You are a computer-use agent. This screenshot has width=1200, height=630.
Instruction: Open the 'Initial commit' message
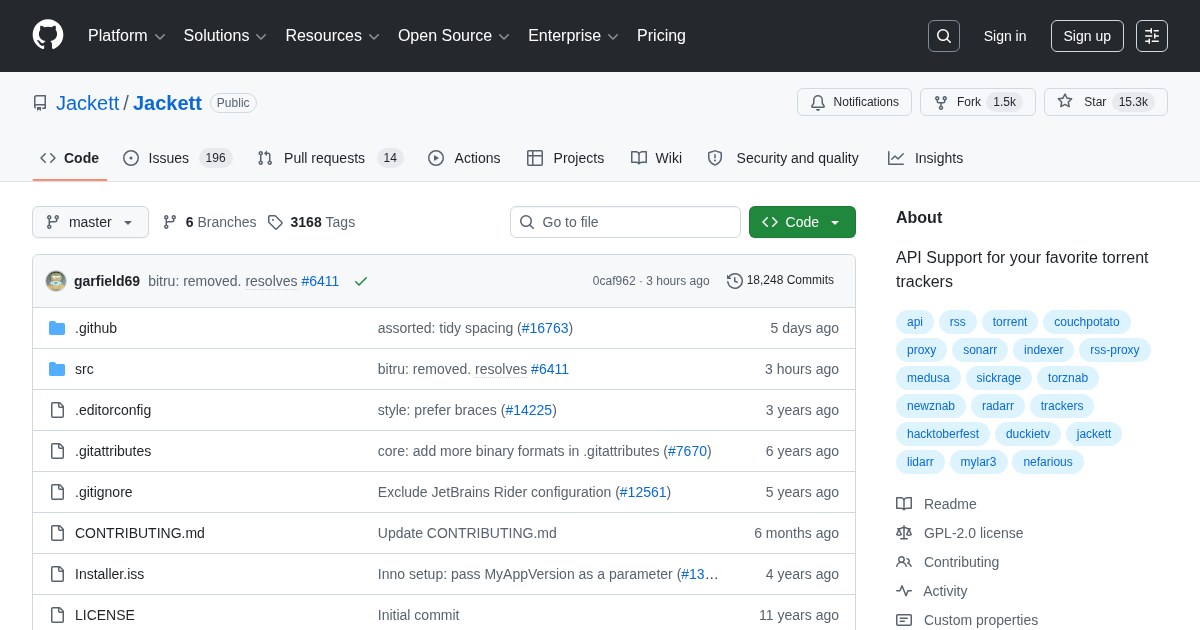(419, 615)
